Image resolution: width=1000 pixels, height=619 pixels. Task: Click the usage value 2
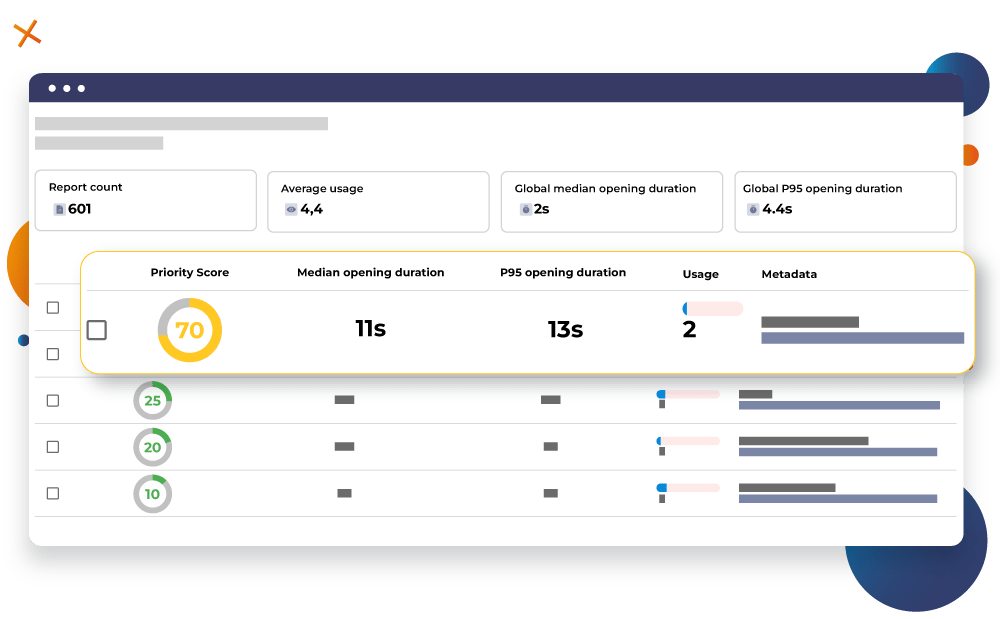click(x=689, y=329)
